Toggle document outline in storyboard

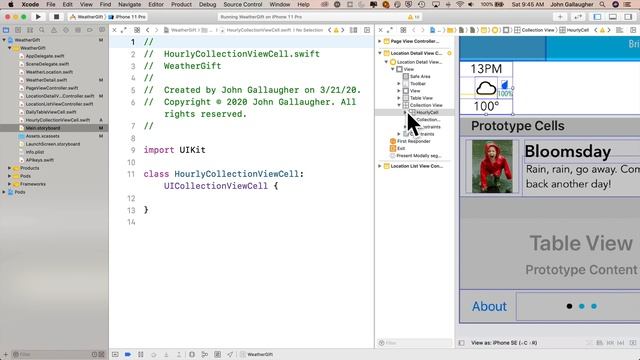tap(461, 343)
